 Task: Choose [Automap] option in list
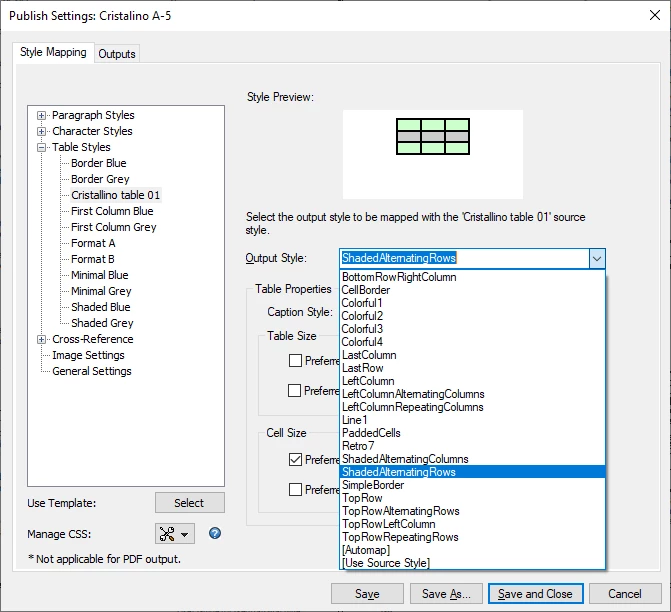tap(472, 550)
